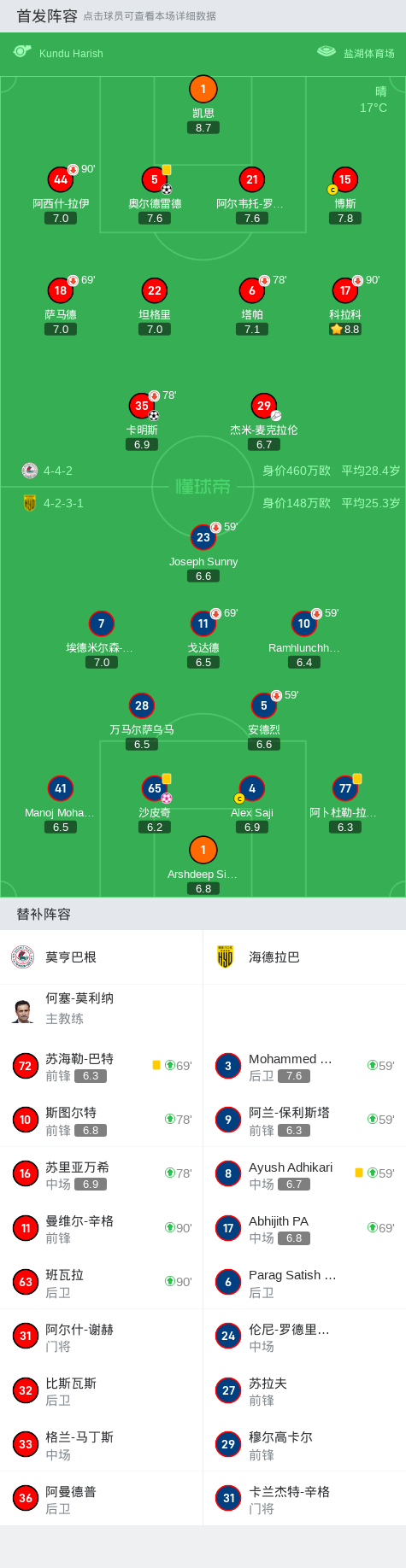
Task: Select substitute Ayush Adhikari number 8
Action: point(304,1174)
